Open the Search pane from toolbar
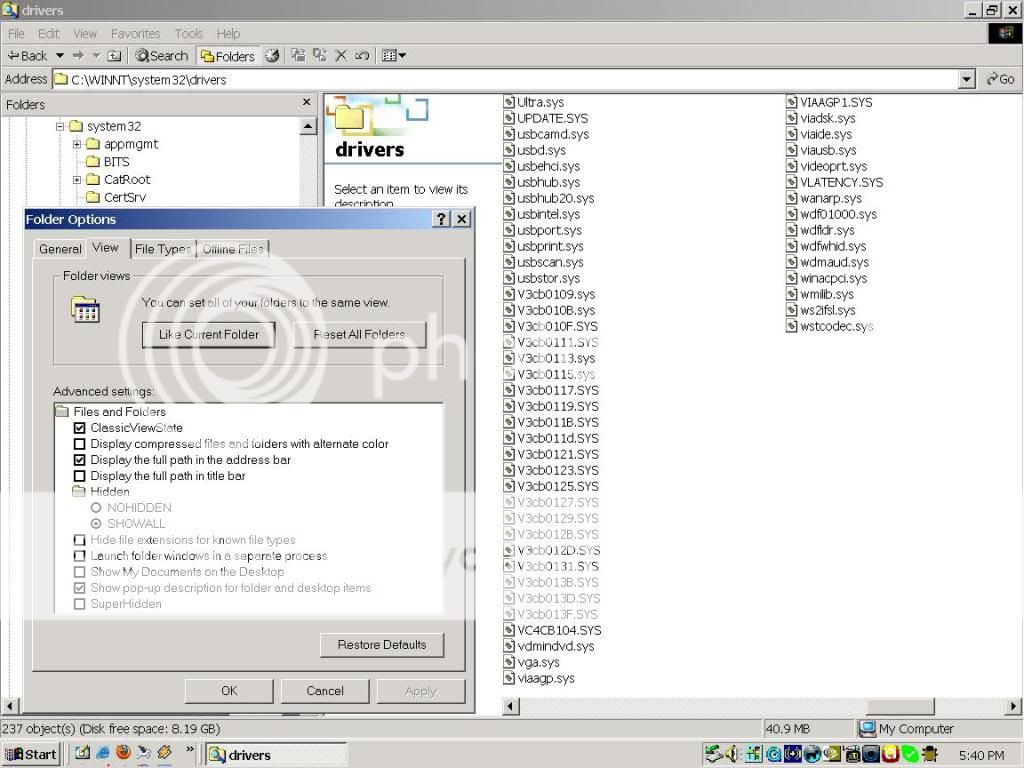The height and width of the screenshot is (768, 1024). [162, 56]
